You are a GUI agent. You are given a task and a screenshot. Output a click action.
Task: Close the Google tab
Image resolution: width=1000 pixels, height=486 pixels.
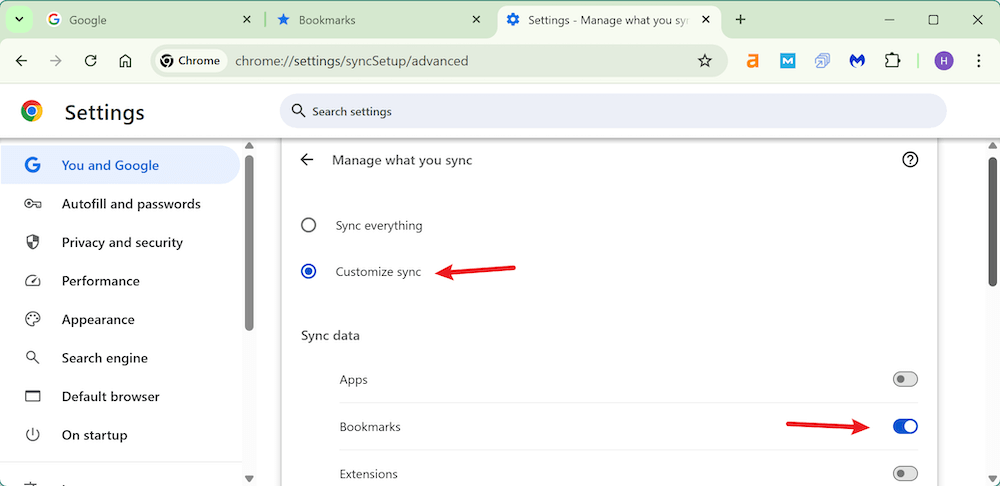point(247,20)
